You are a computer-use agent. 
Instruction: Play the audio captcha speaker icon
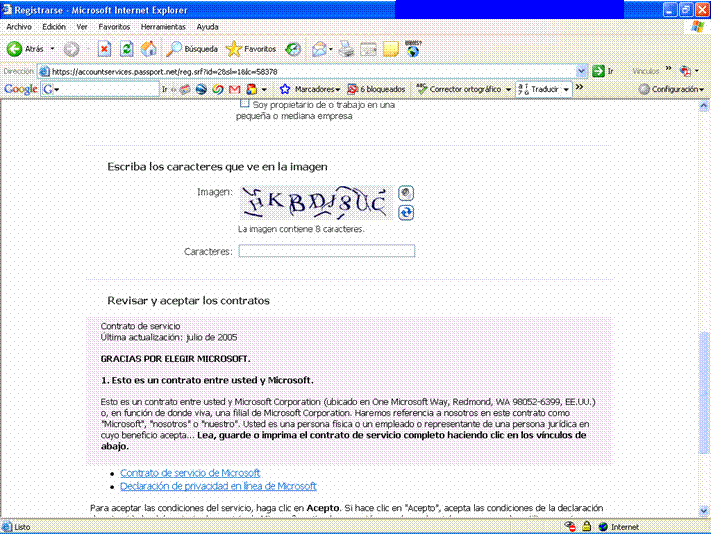(406, 193)
